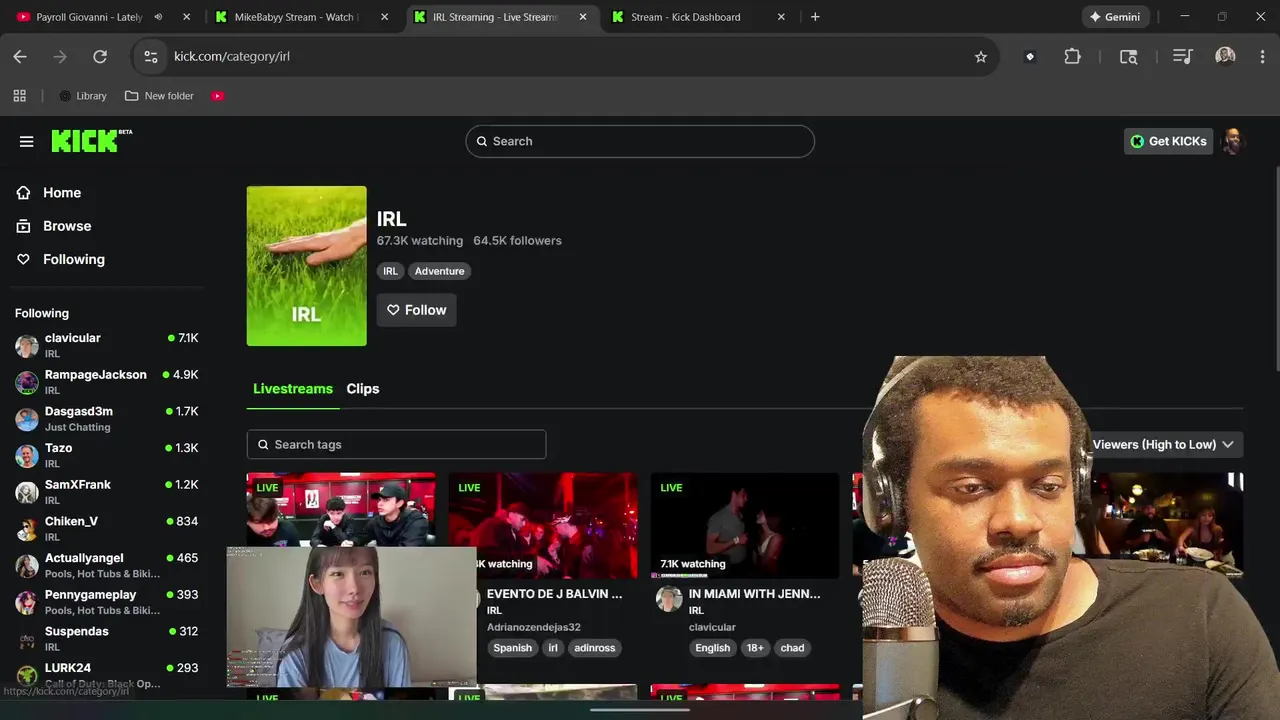Viewport: 1280px width, 720px height.
Task: Open Chrome profile avatar
Action: pyautogui.click(x=1225, y=57)
